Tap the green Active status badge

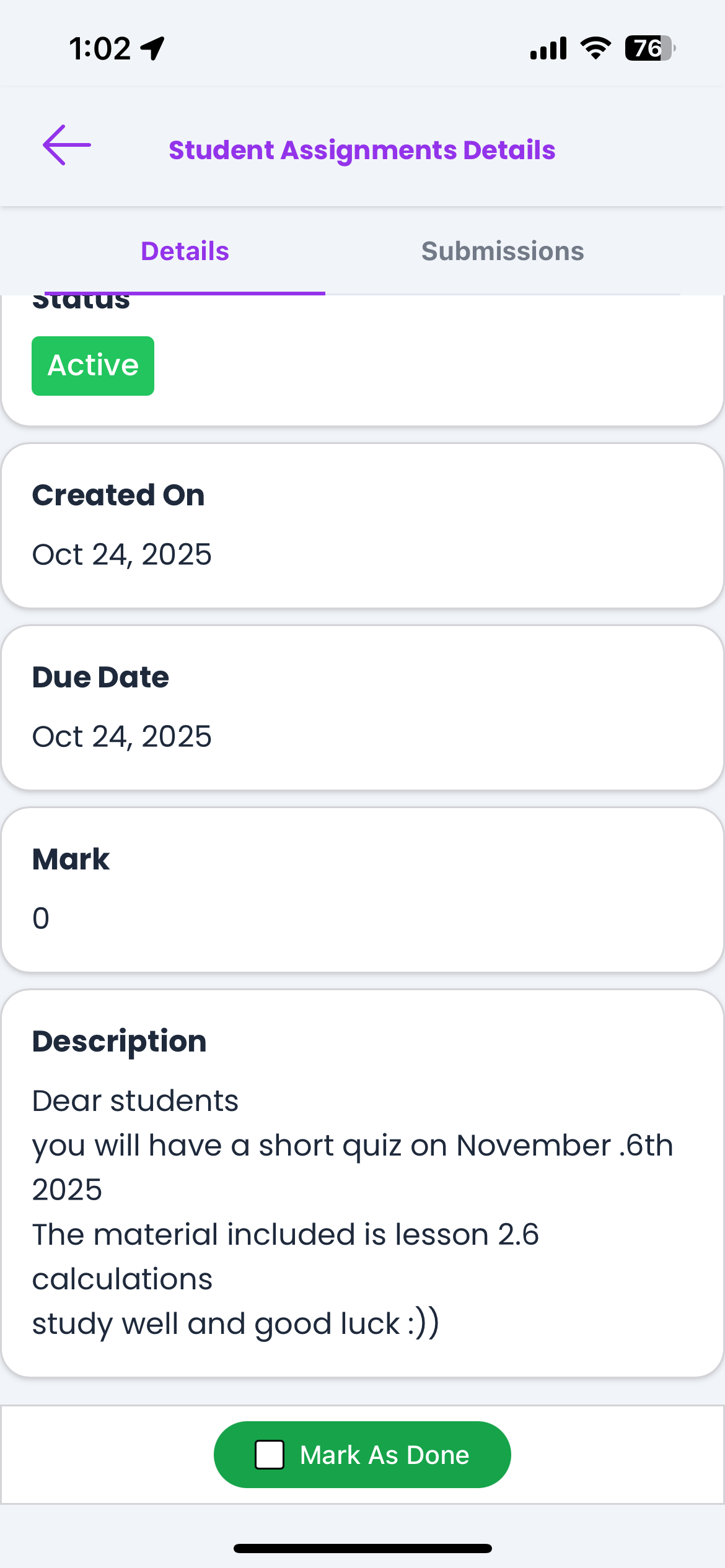[93, 365]
